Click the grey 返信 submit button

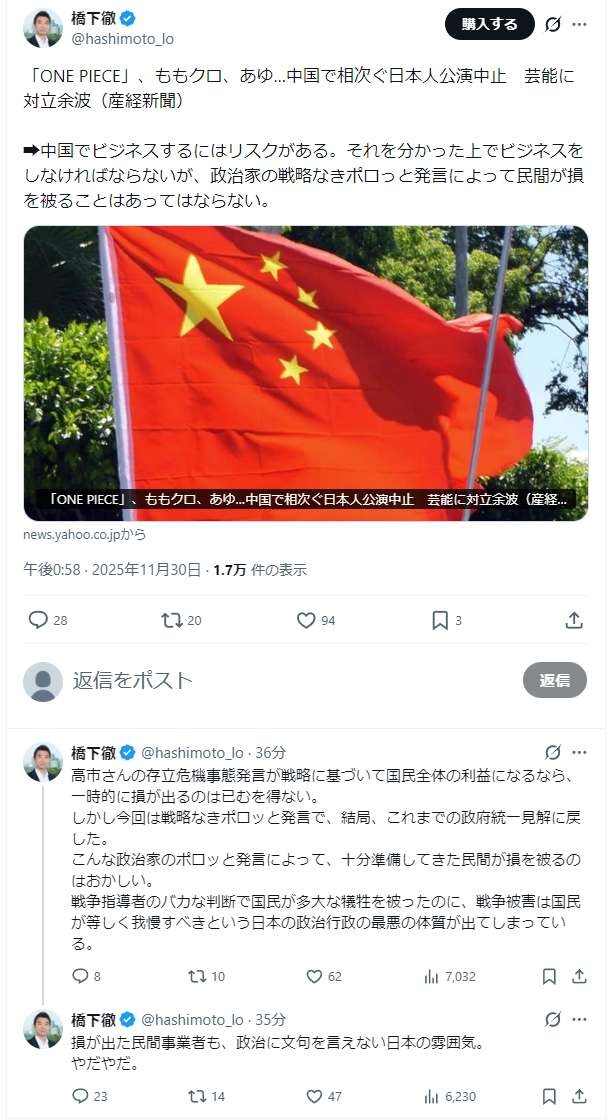pyautogui.click(x=554, y=680)
